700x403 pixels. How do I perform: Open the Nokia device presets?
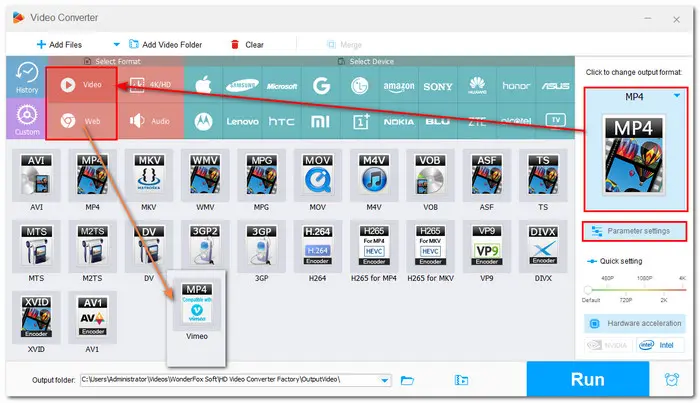click(x=399, y=121)
